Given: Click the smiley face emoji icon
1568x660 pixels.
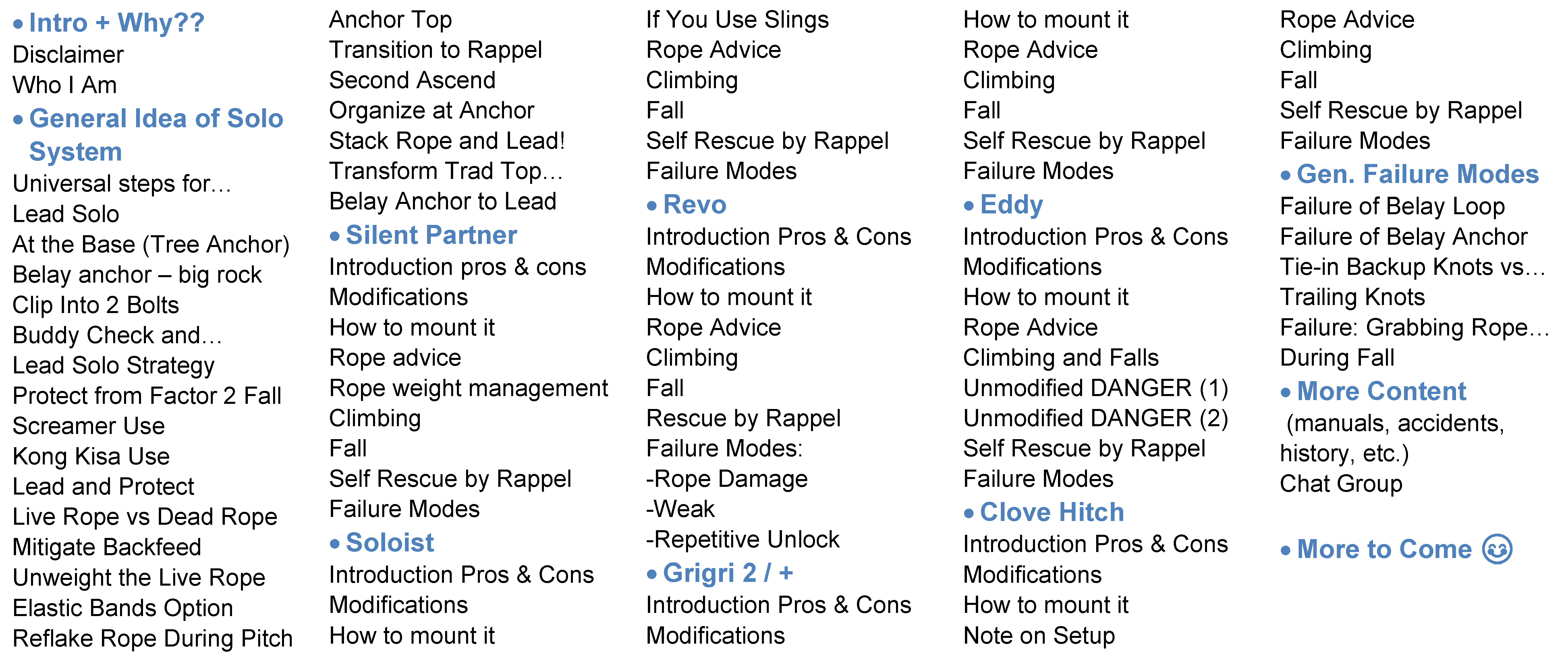Looking at the screenshot, I should point(1497,549).
